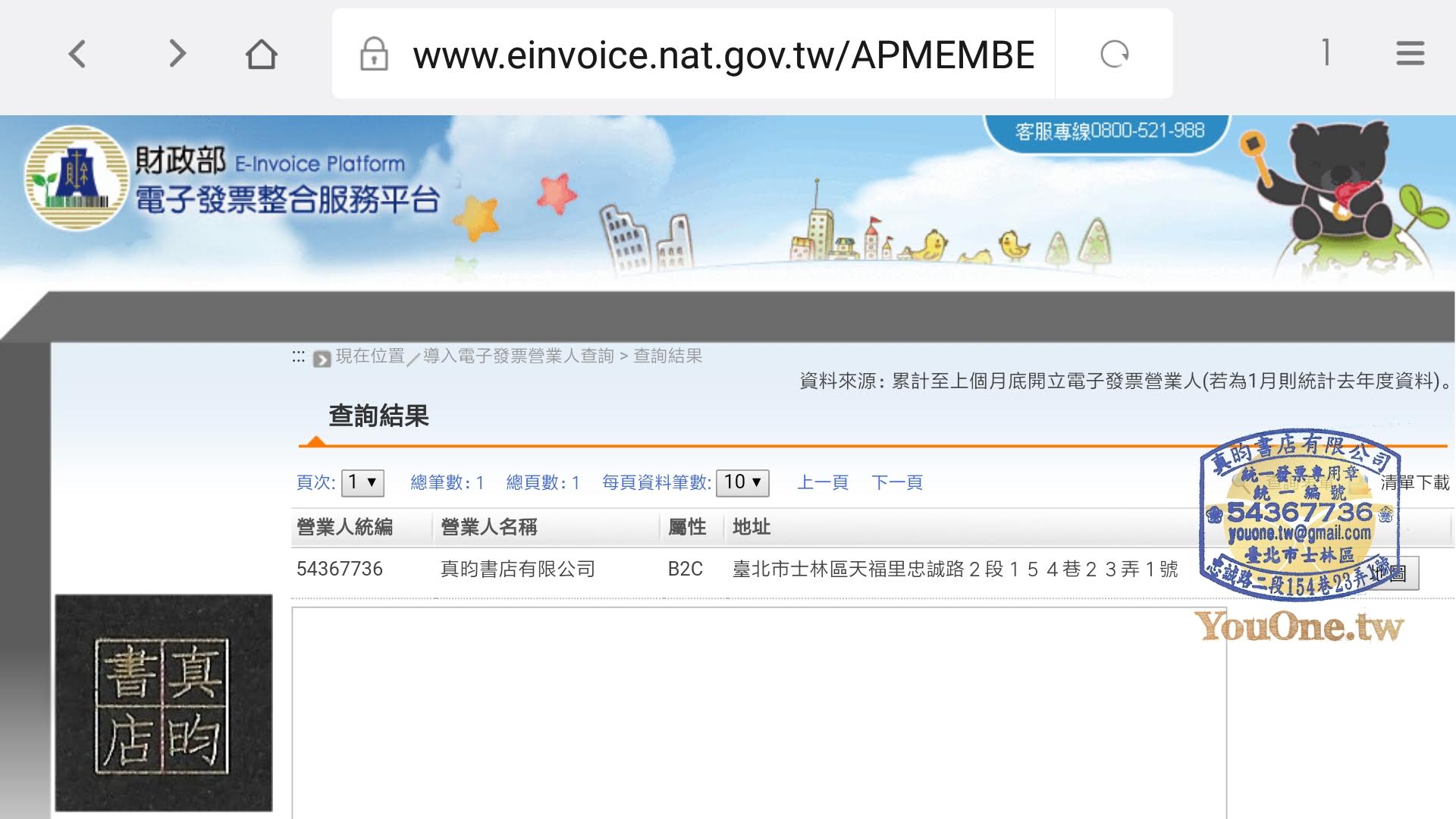Select the B2C attribute cell

686,569
